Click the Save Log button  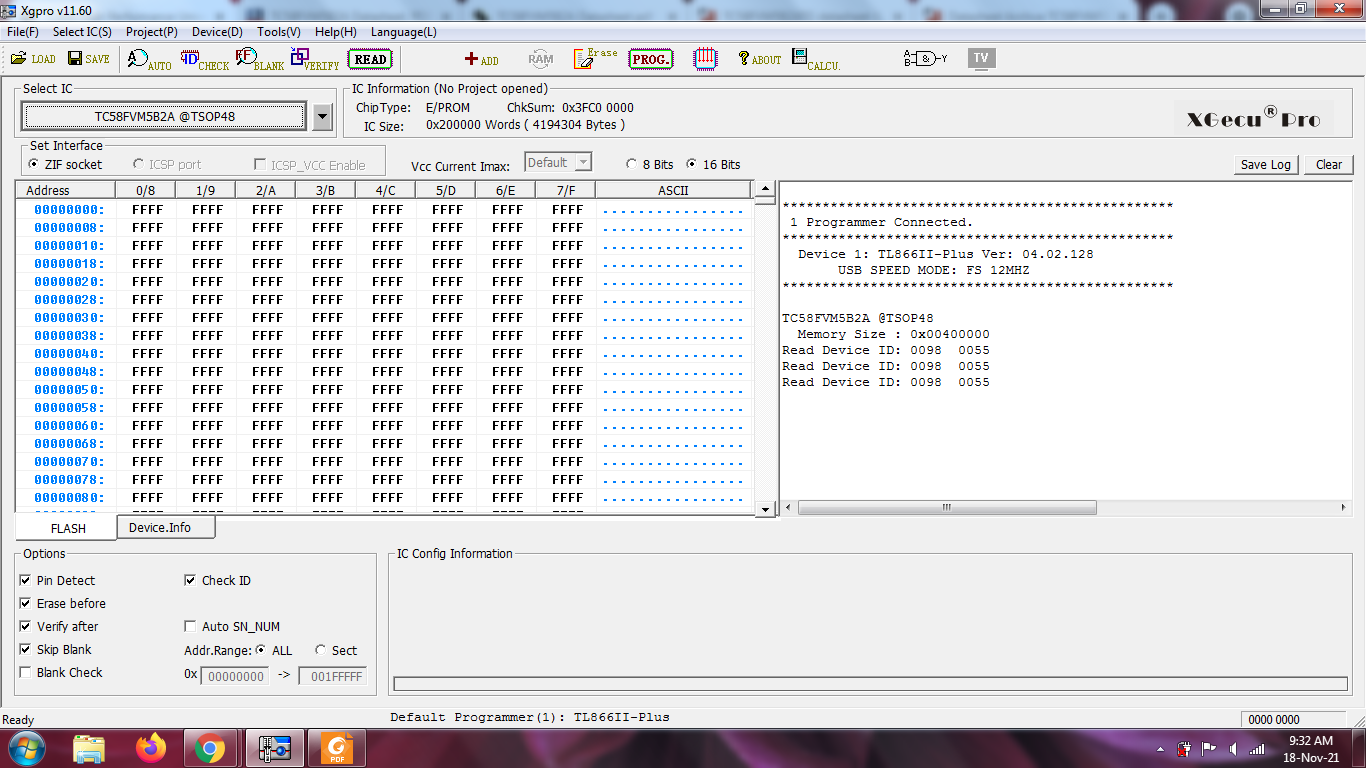pos(1266,165)
